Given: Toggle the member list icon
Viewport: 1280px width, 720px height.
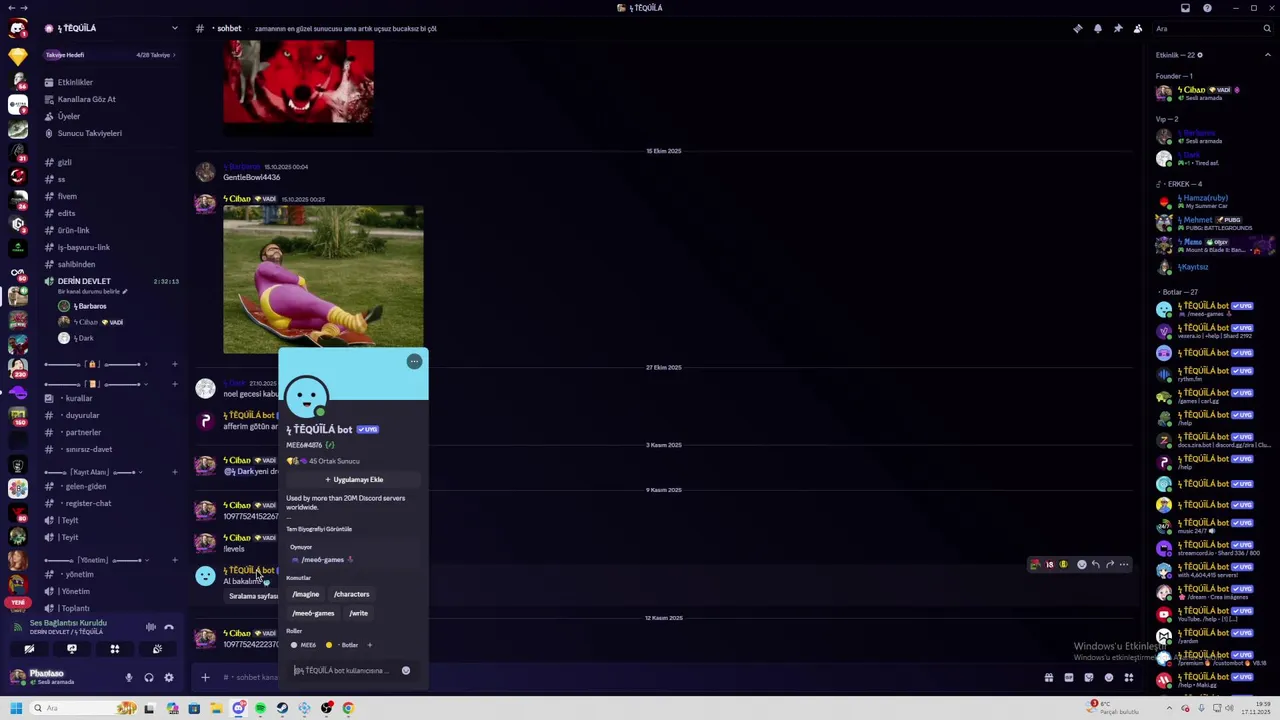Looking at the screenshot, I should click(x=1137, y=28).
